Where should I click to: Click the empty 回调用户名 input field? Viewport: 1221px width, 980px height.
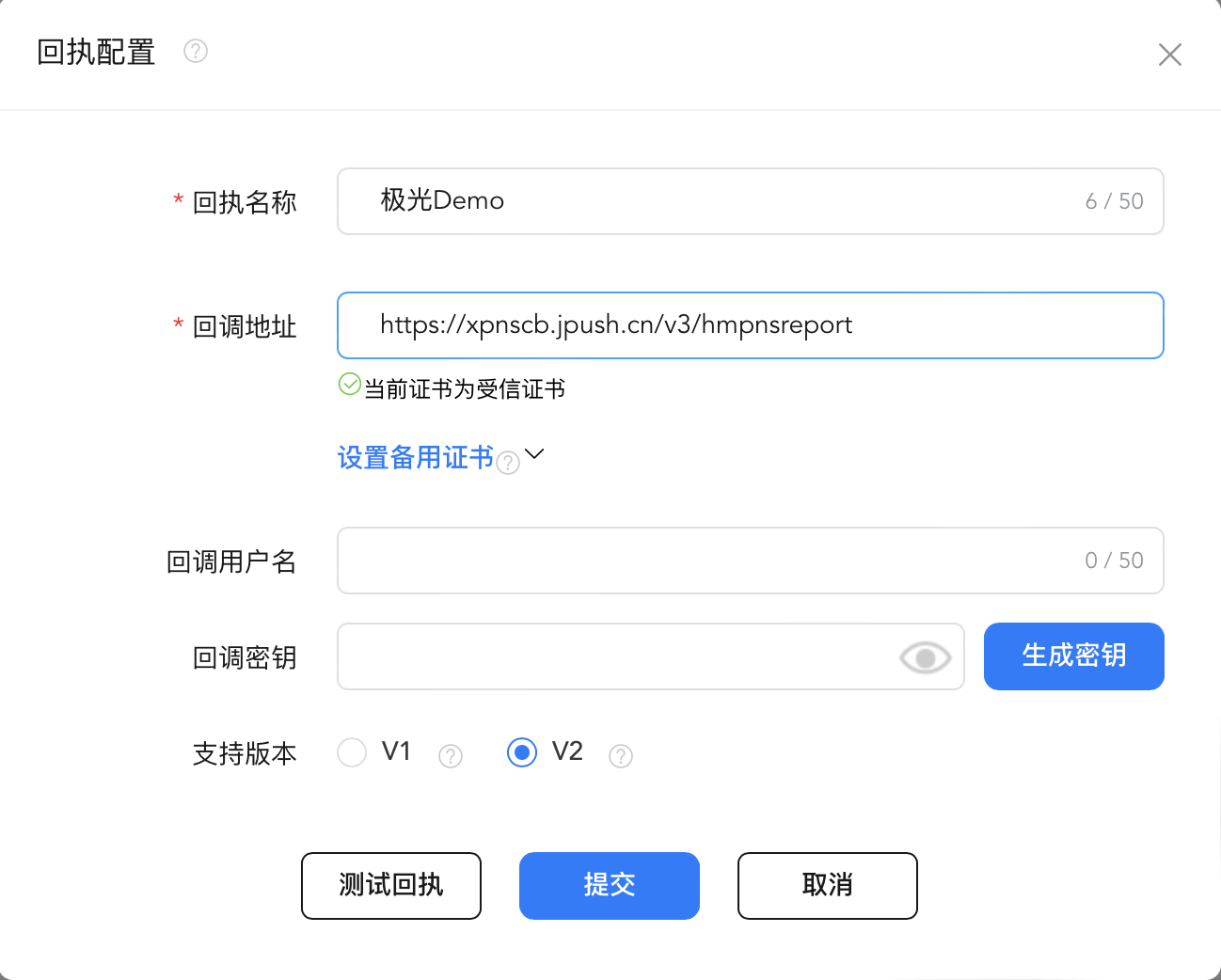tap(706, 561)
